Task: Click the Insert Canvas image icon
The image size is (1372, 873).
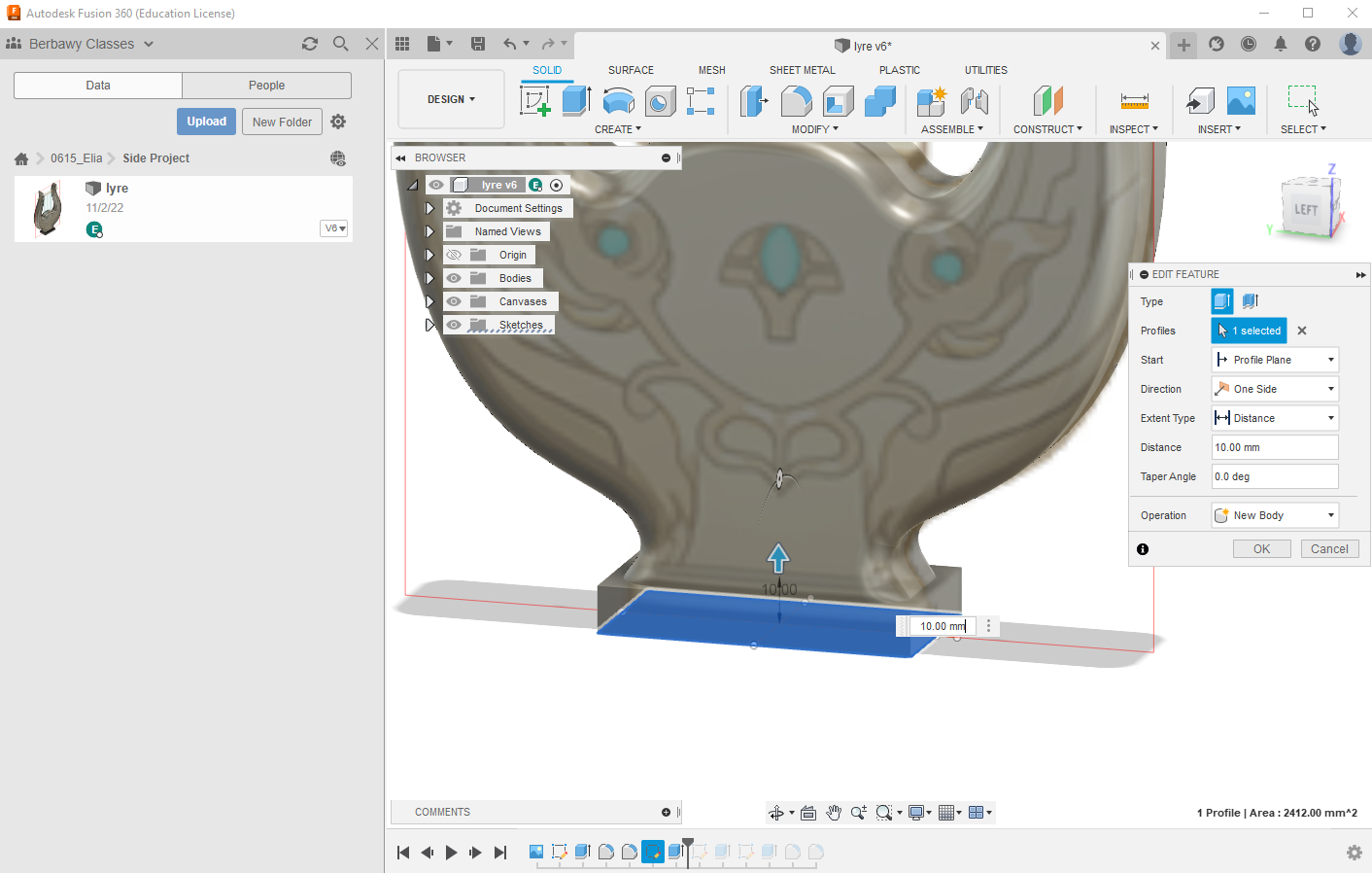Action: pos(1241,100)
